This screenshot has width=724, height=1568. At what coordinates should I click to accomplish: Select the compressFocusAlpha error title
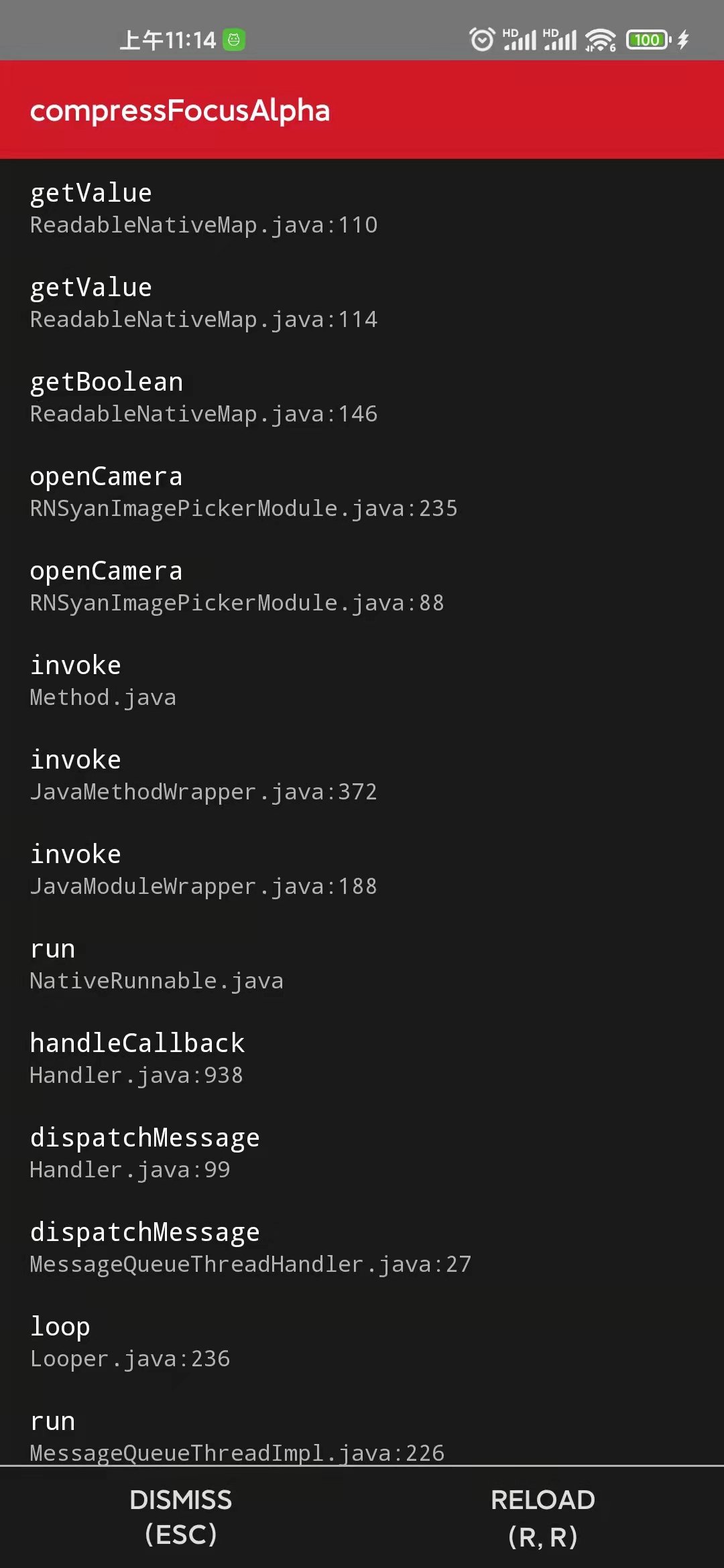click(x=180, y=111)
